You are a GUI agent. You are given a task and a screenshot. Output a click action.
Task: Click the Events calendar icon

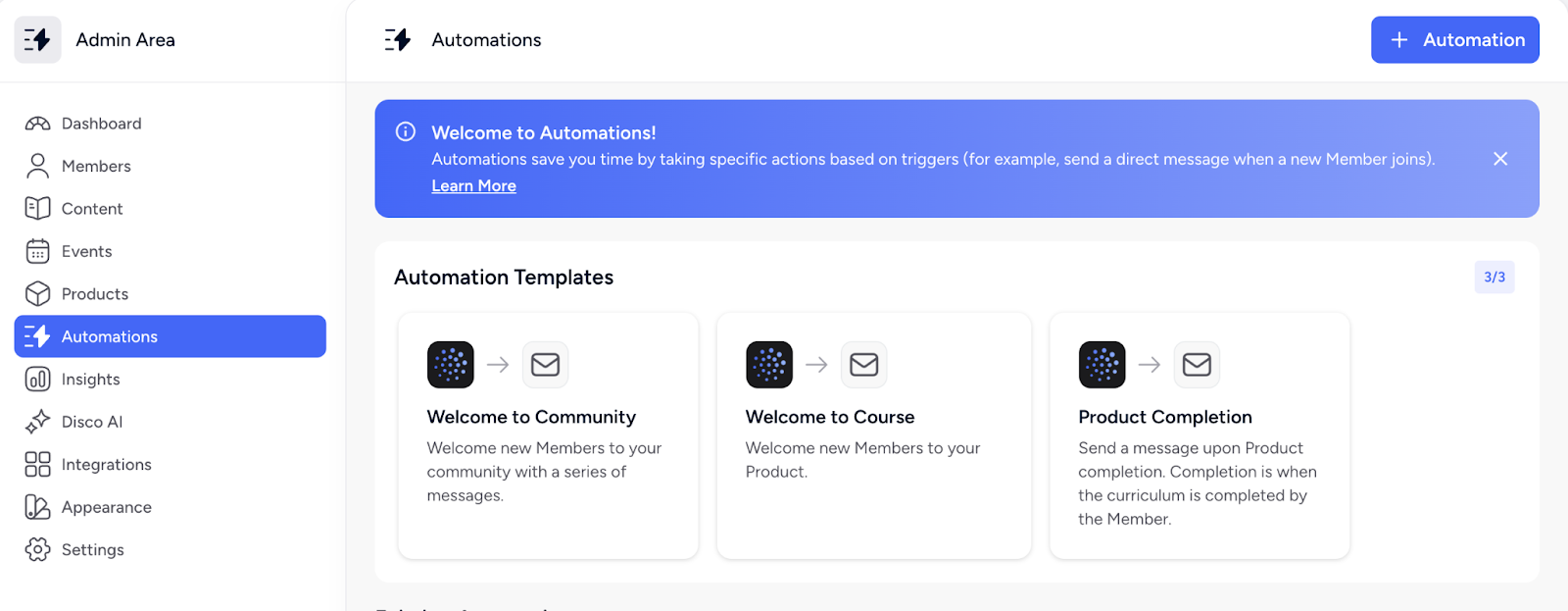(37, 251)
